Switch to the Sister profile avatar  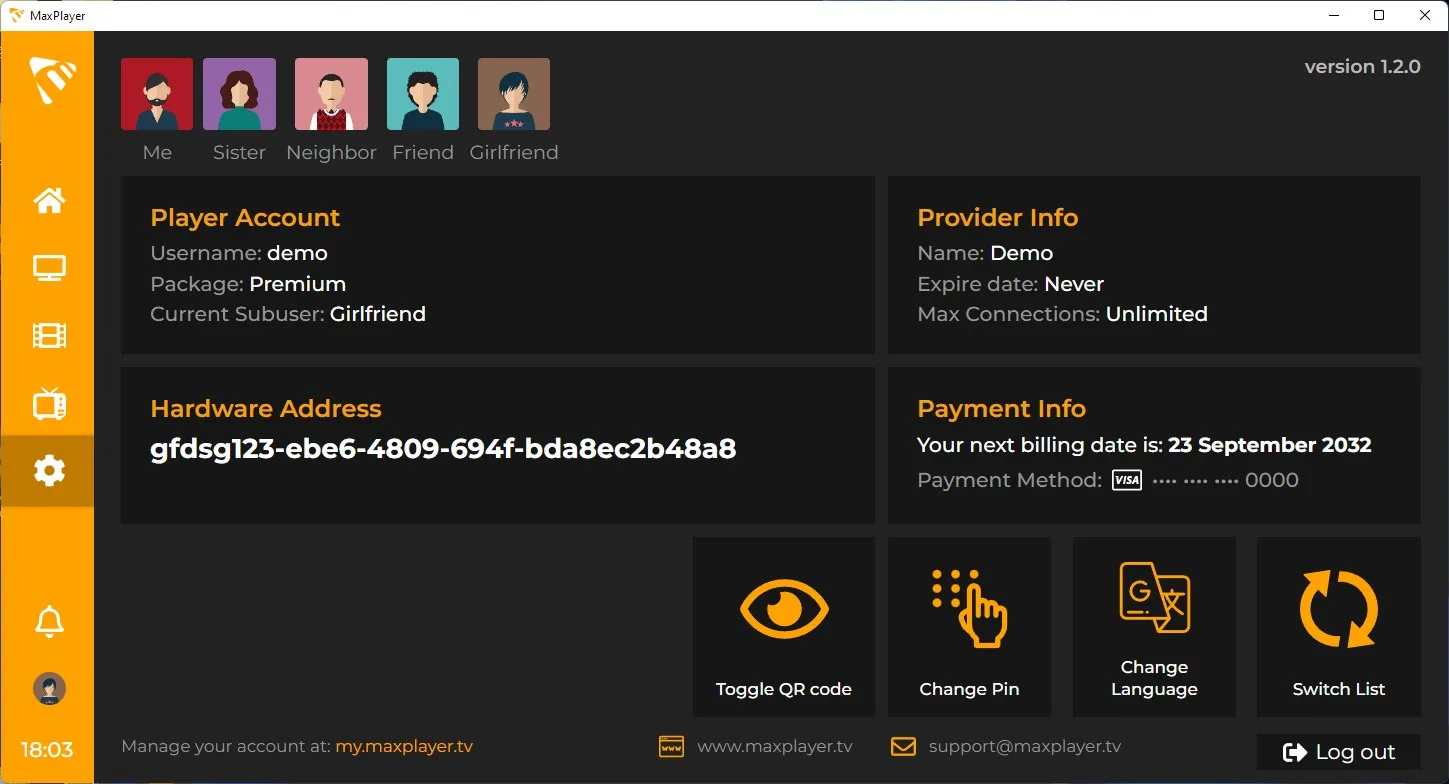[x=239, y=94]
